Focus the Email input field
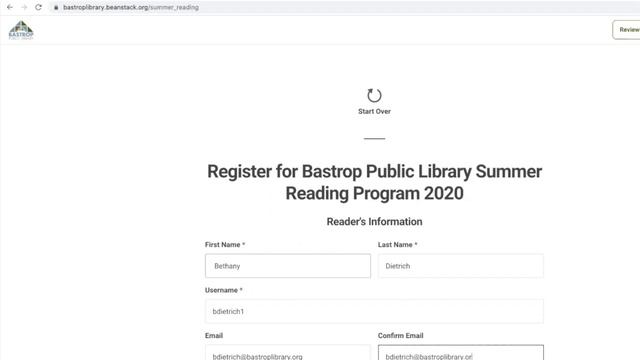 [288, 353]
